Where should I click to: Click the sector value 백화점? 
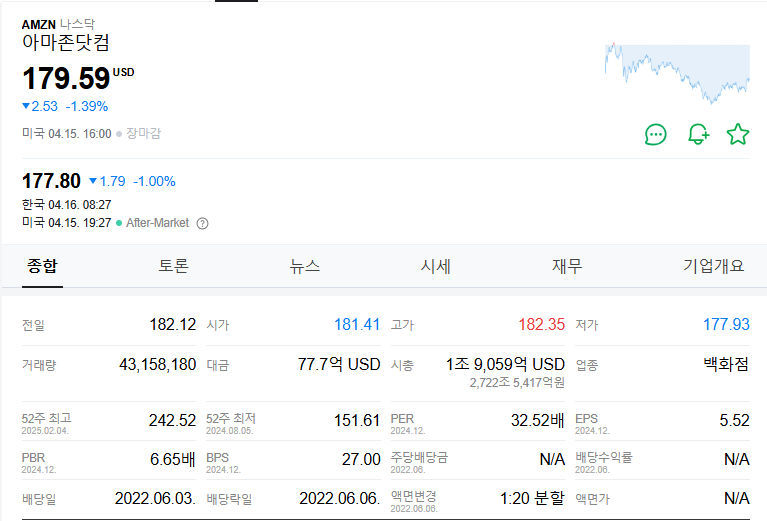pyautogui.click(x=726, y=364)
